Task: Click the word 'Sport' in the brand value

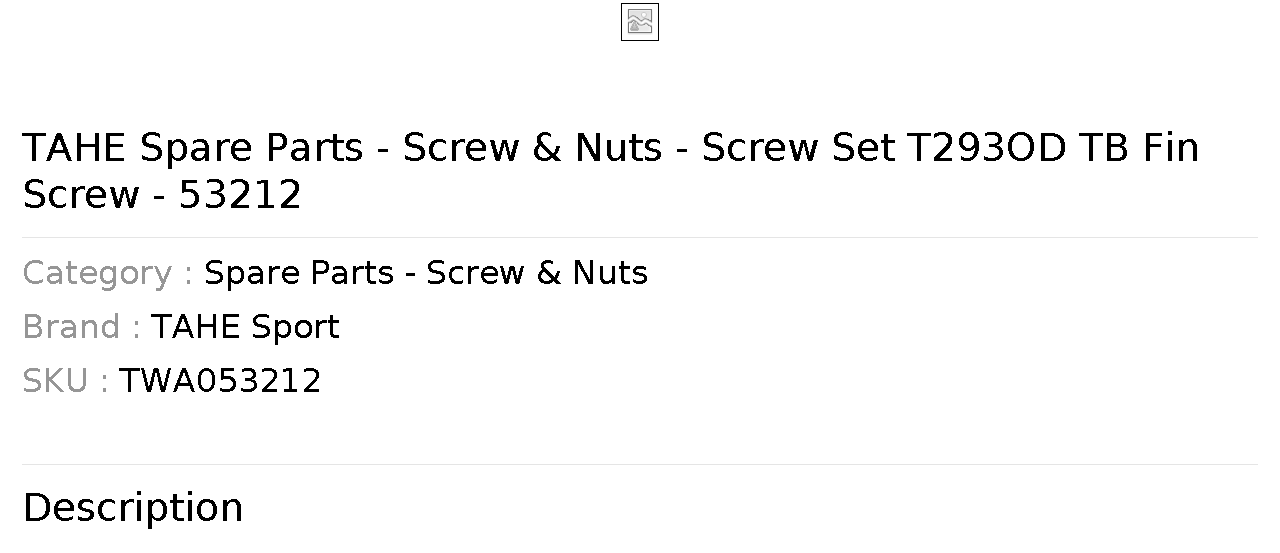Action: 295,328
